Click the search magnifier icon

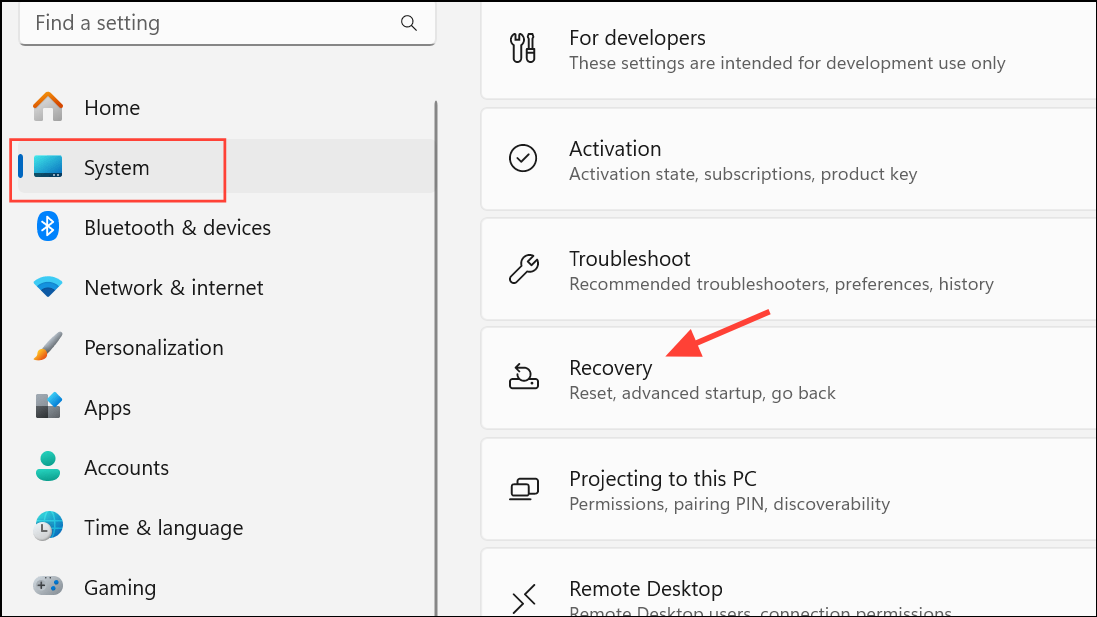[x=408, y=22]
